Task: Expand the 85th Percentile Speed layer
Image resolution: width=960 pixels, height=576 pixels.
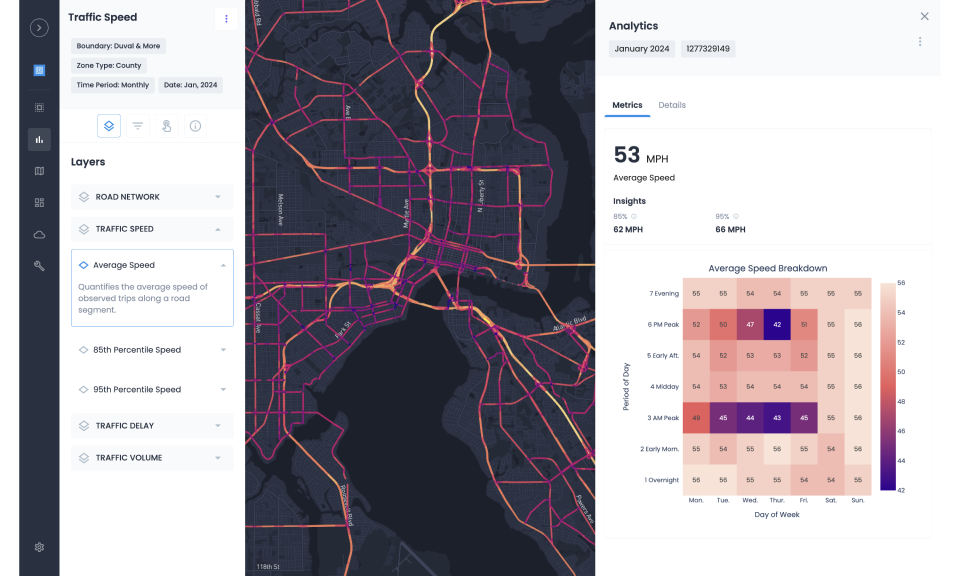Action: (224, 349)
